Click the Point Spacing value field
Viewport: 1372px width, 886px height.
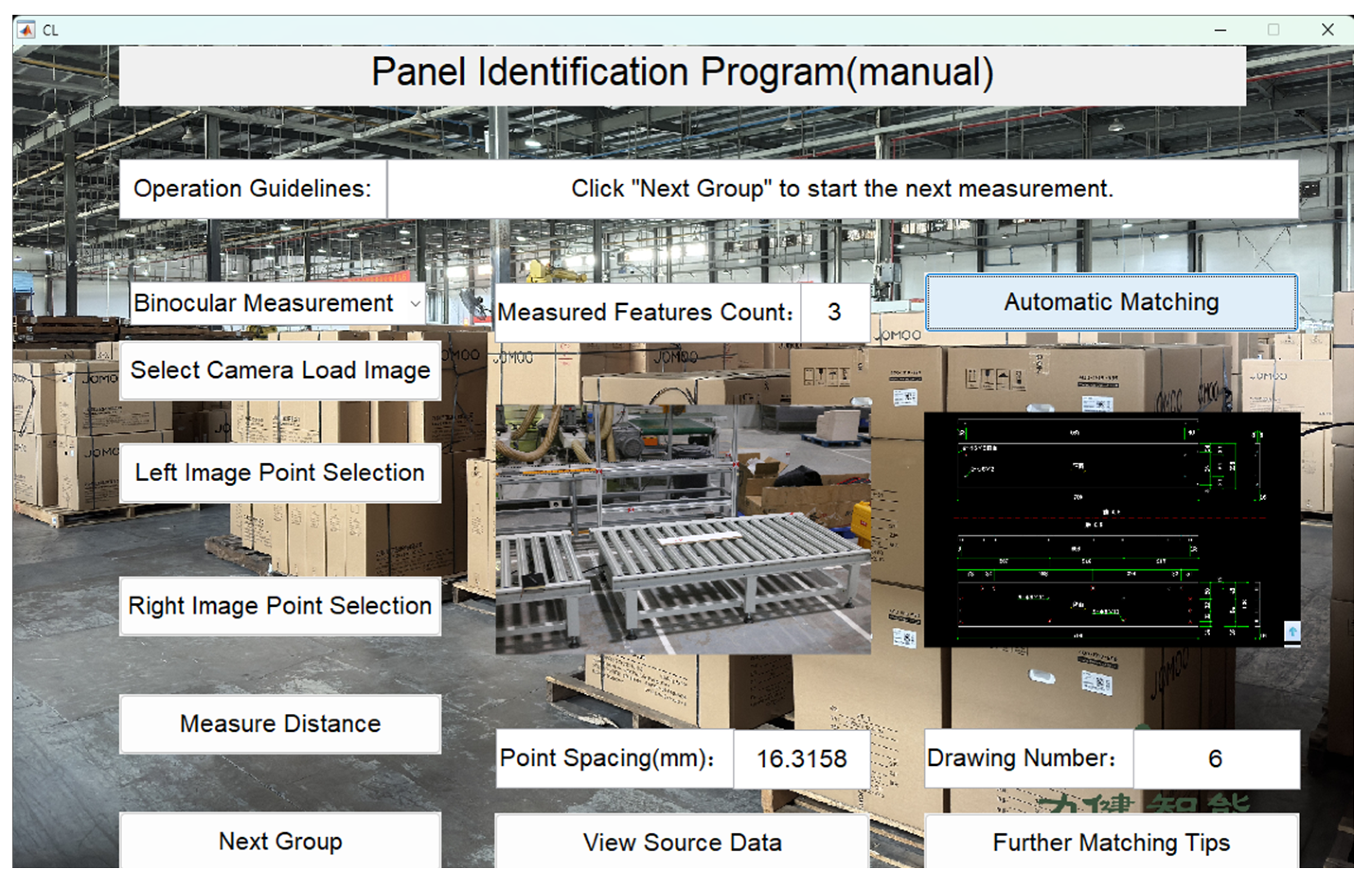point(801,758)
